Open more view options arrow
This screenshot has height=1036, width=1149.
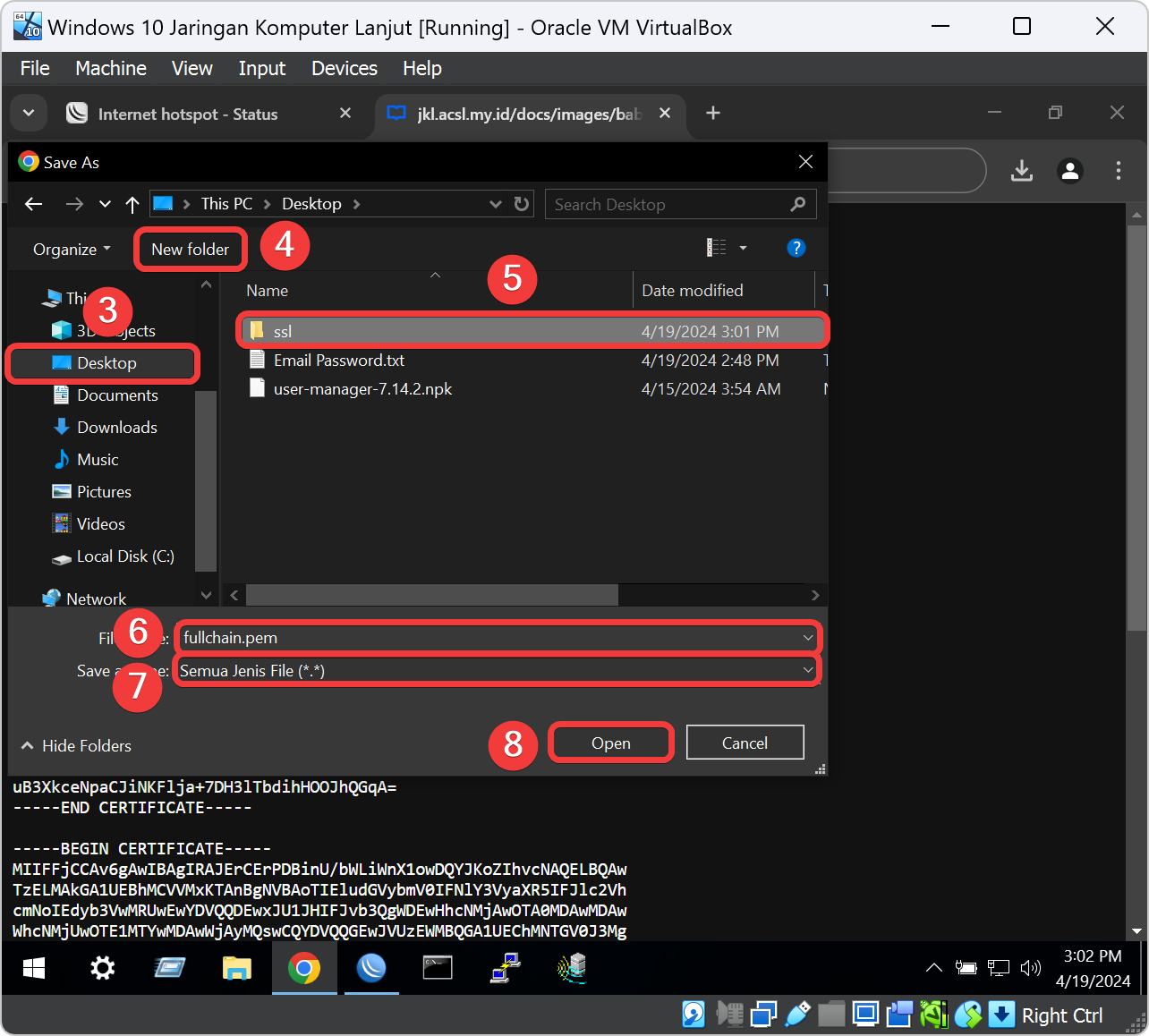743,248
